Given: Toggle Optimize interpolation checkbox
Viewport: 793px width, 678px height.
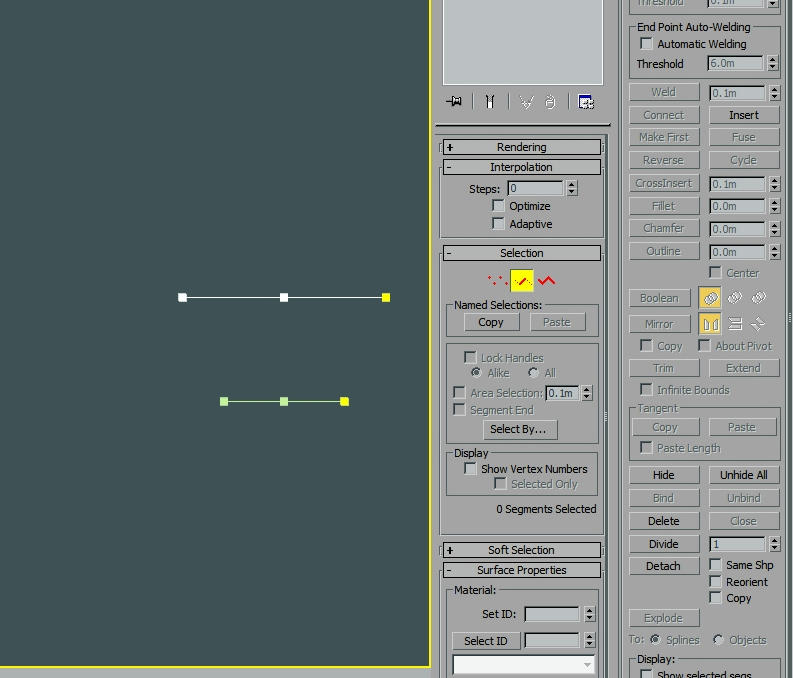Looking at the screenshot, I should pos(498,206).
